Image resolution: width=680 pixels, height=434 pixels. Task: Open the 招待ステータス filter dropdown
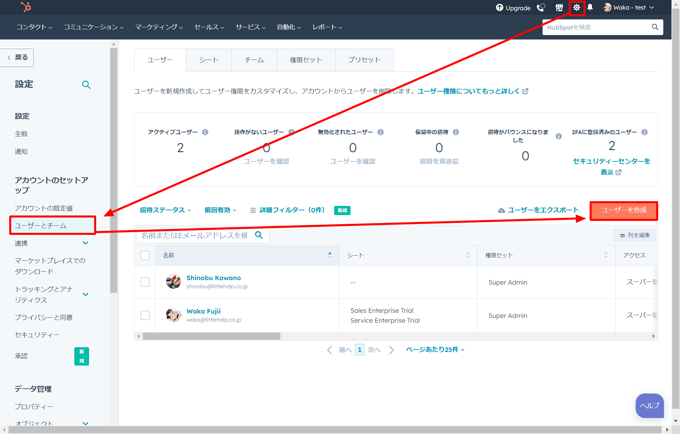[165, 211]
